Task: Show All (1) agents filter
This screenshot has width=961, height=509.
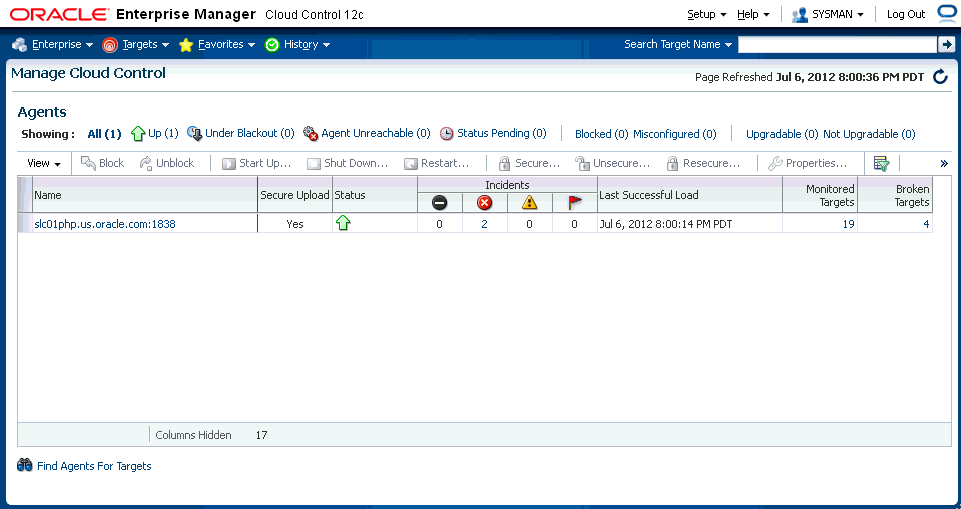Action: pos(104,134)
